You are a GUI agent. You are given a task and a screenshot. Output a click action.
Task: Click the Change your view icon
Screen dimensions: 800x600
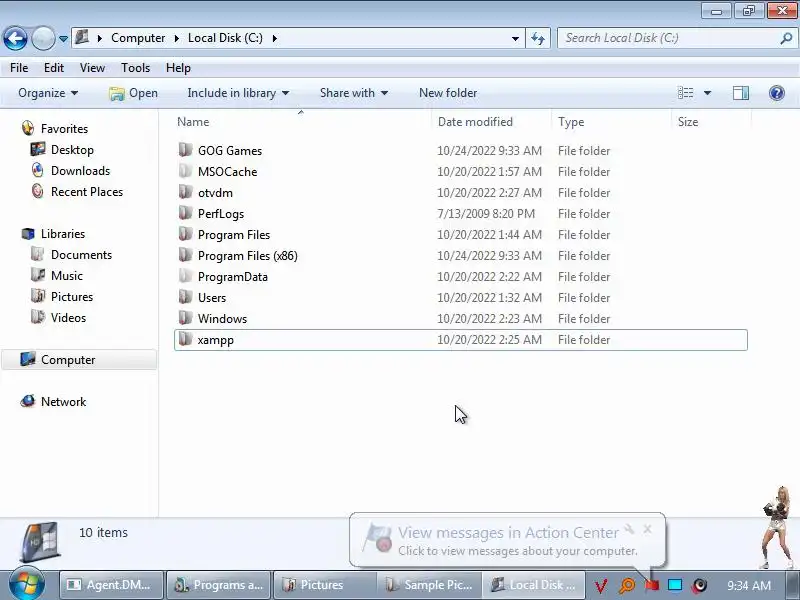[x=685, y=93]
